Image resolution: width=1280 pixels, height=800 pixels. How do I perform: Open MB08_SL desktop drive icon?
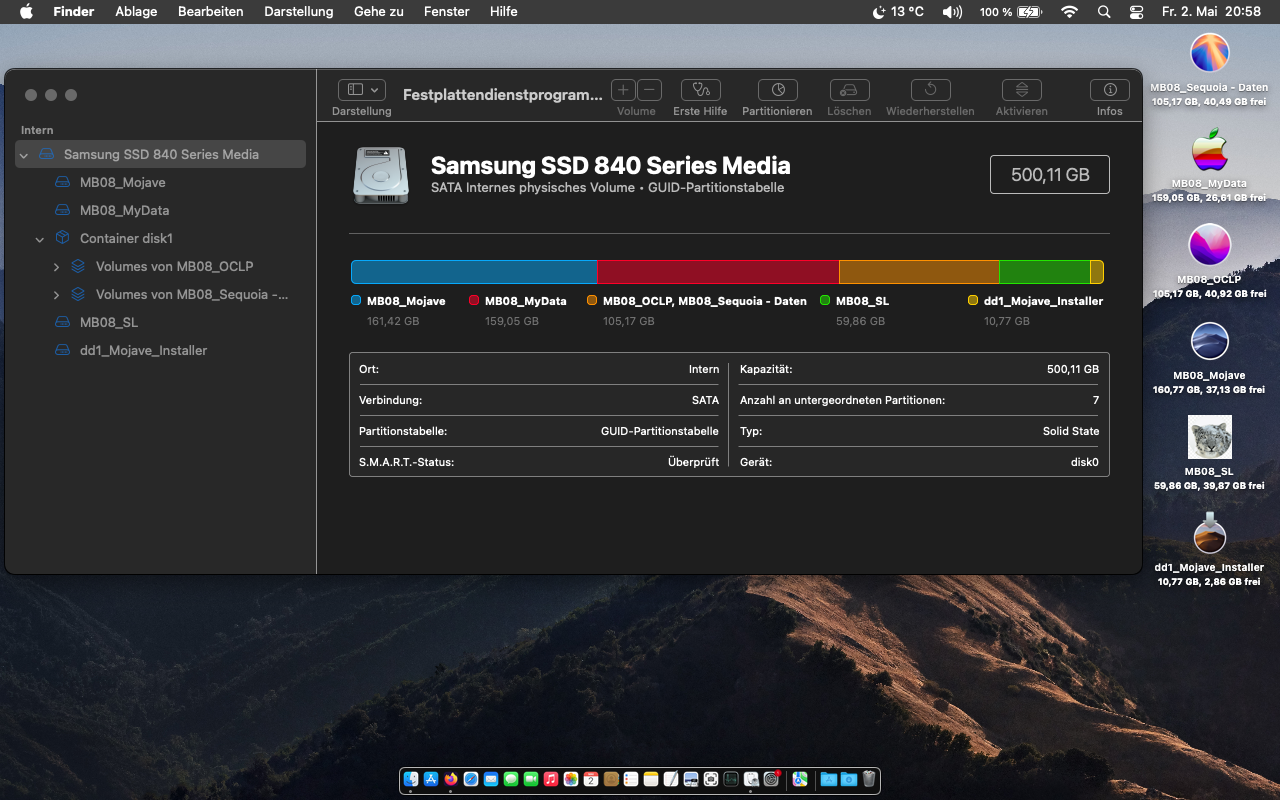(x=1209, y=438)
